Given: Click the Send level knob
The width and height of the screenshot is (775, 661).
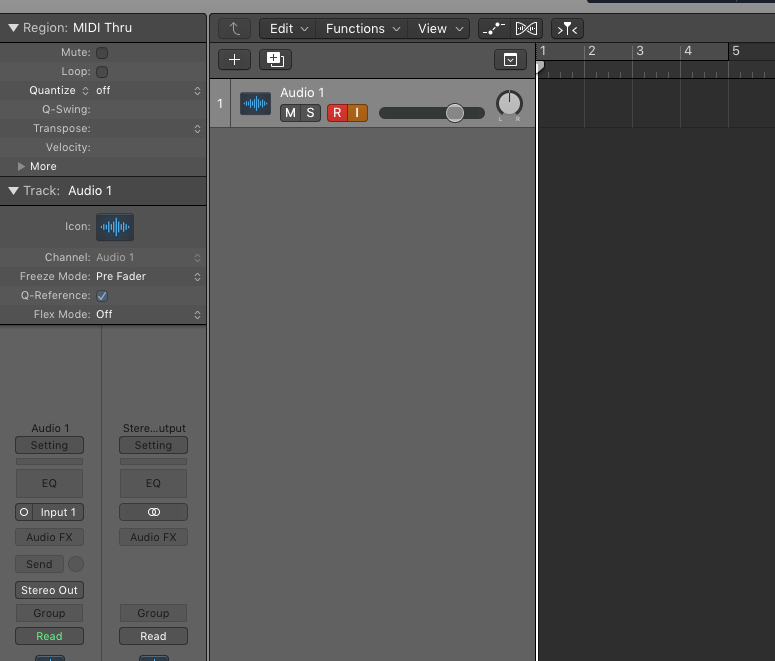Looking at the screenshot, I should pyautogui.click(x=76, y=564).
